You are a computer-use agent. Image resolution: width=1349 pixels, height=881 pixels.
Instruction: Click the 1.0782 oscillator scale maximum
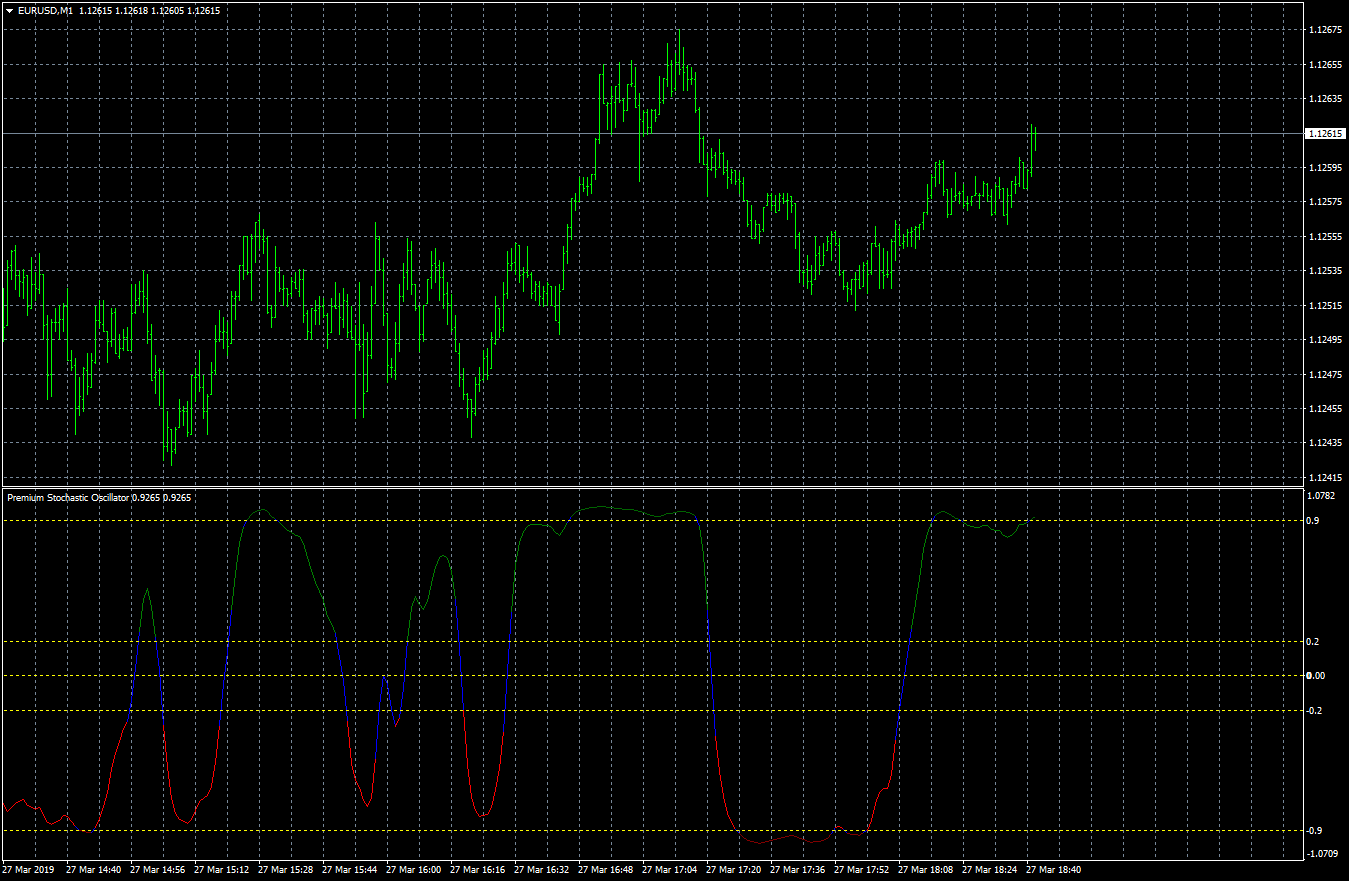1321,495
